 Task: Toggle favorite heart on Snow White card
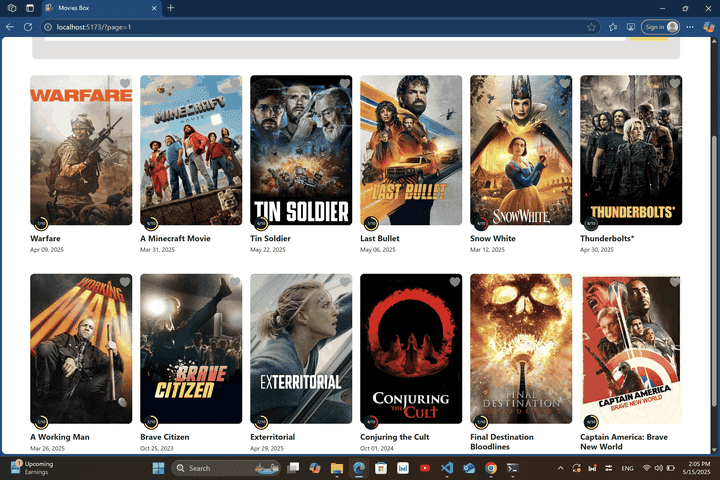pyautogui.click(x=565, y=83)
